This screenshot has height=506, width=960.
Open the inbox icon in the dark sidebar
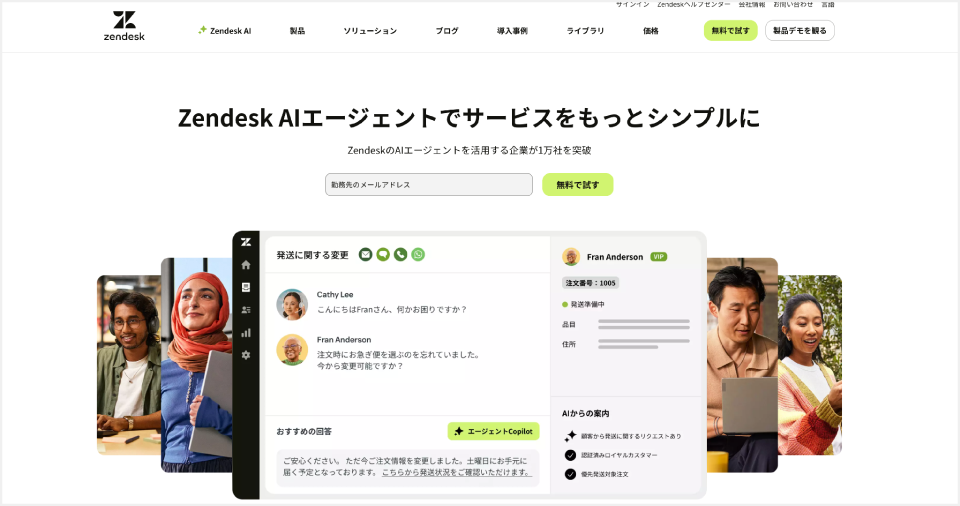pyautogui.click(x=246, y=287)
